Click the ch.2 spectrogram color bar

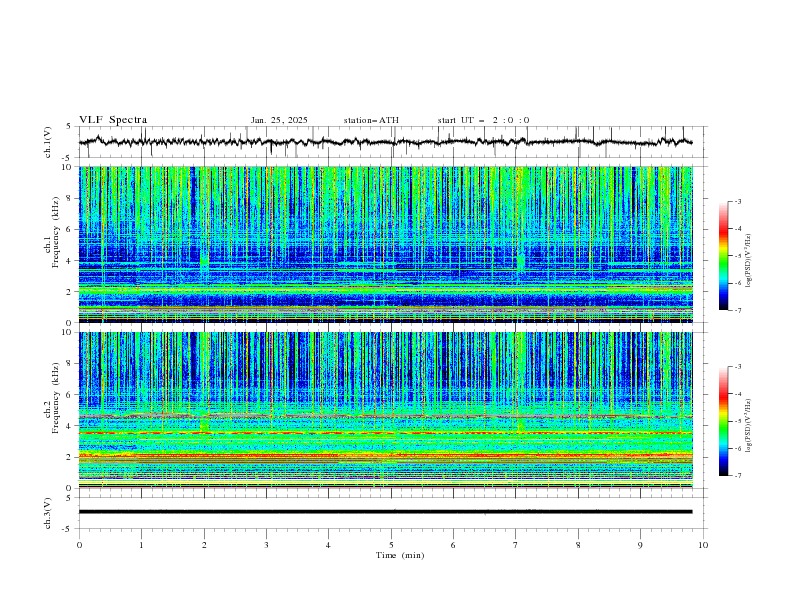coord(723,421)
